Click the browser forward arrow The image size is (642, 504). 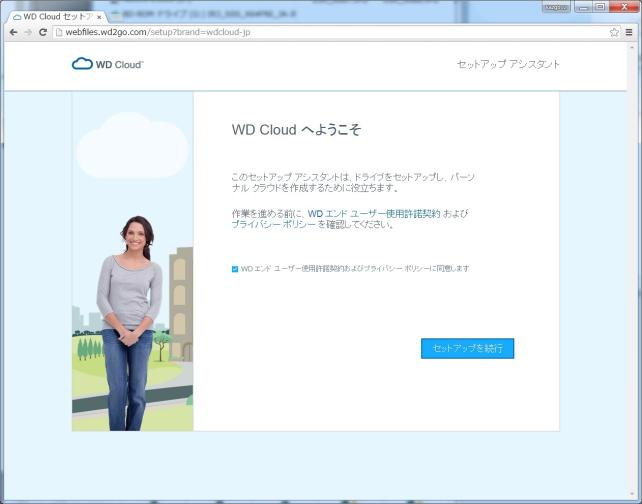(27, 32)
